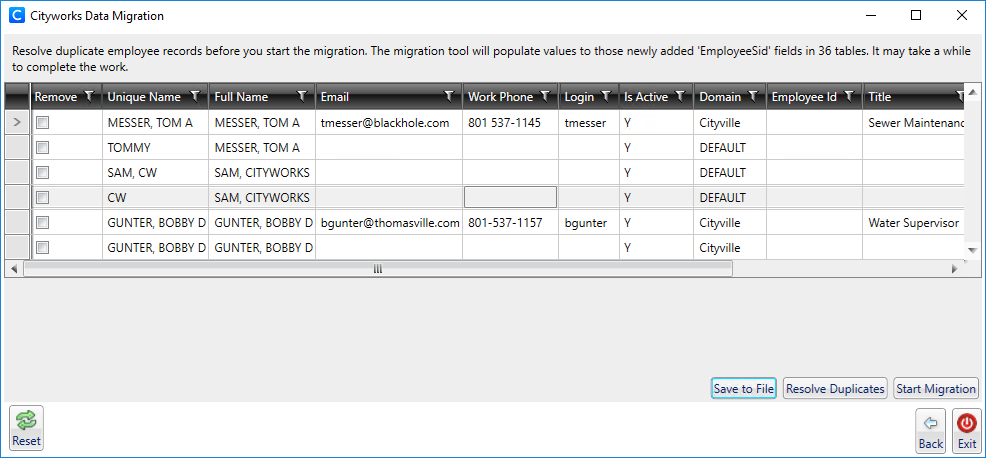The width and height of the screenshot is (986, 458).
Task: Click the Email column filter funnel
Action: [449, 97]
